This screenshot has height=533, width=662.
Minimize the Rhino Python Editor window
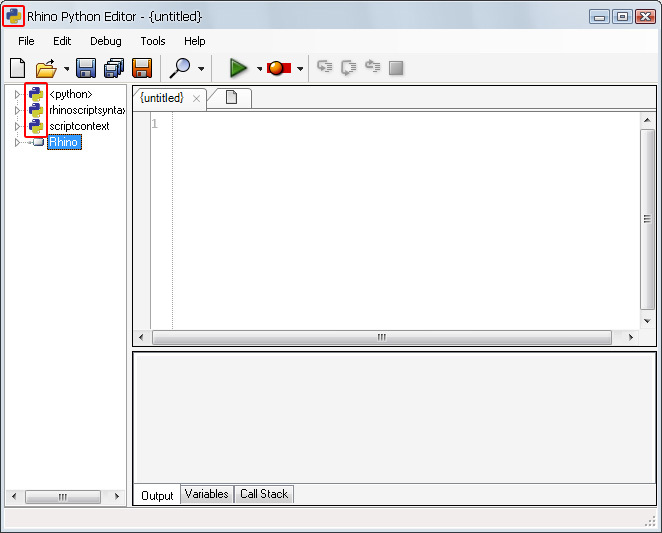[599, 16]
